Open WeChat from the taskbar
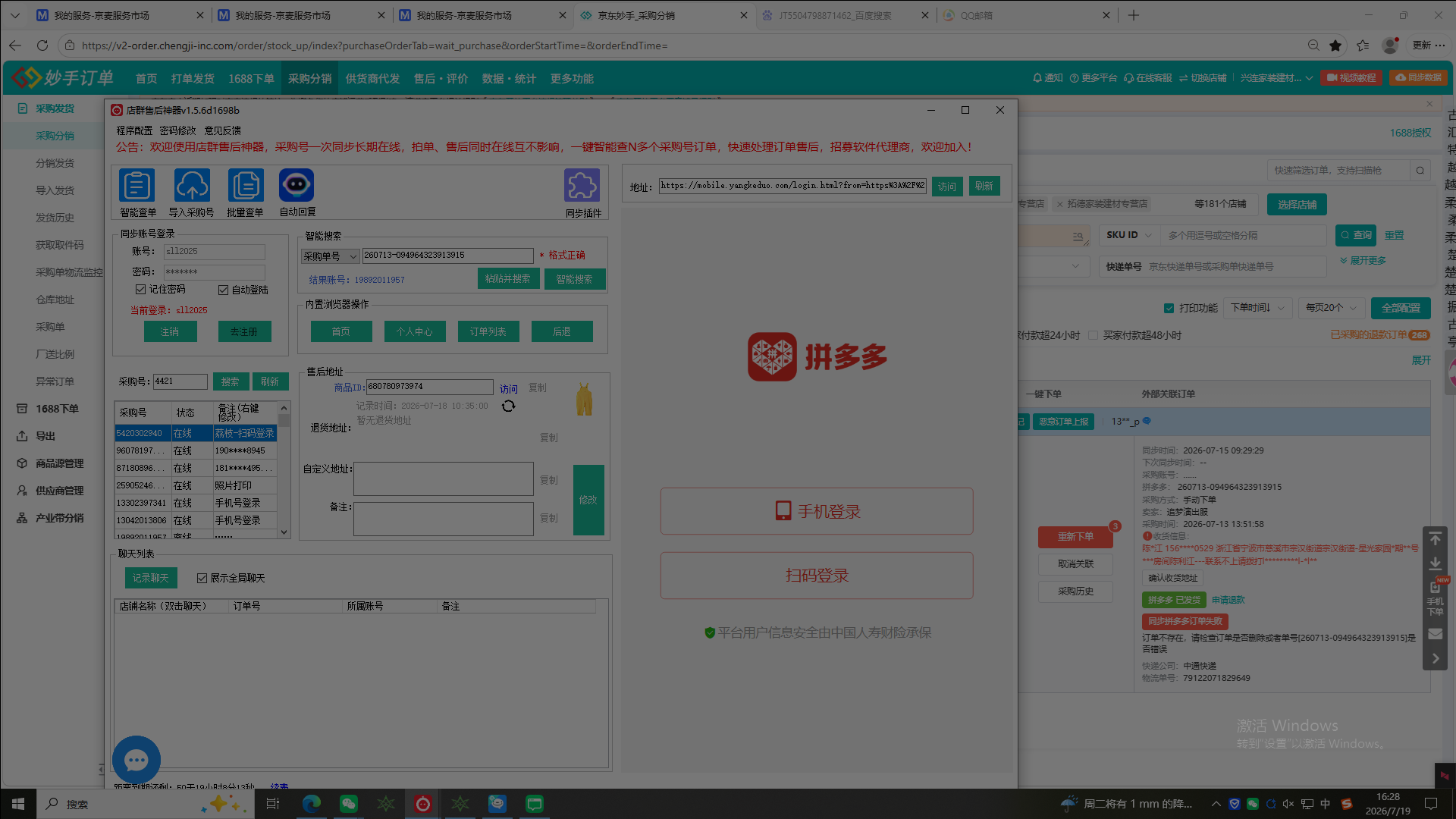The height and width of the screenshot is (819, 1456). tap(349, 804)
